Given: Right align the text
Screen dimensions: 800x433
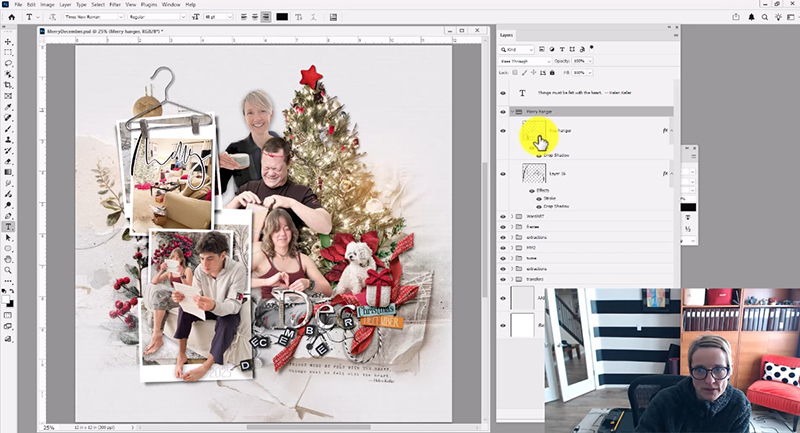Looking at the screenshot, I should (x=265, y=17).
